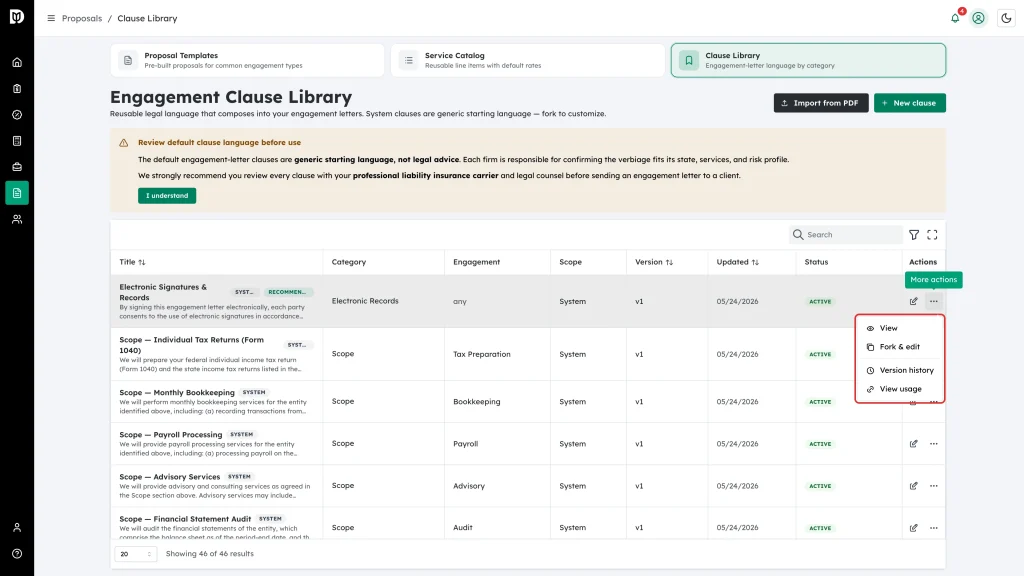Toggle dark mode moon icon
This screenshot has width=1024, height=576.
tap(1006, 18)
